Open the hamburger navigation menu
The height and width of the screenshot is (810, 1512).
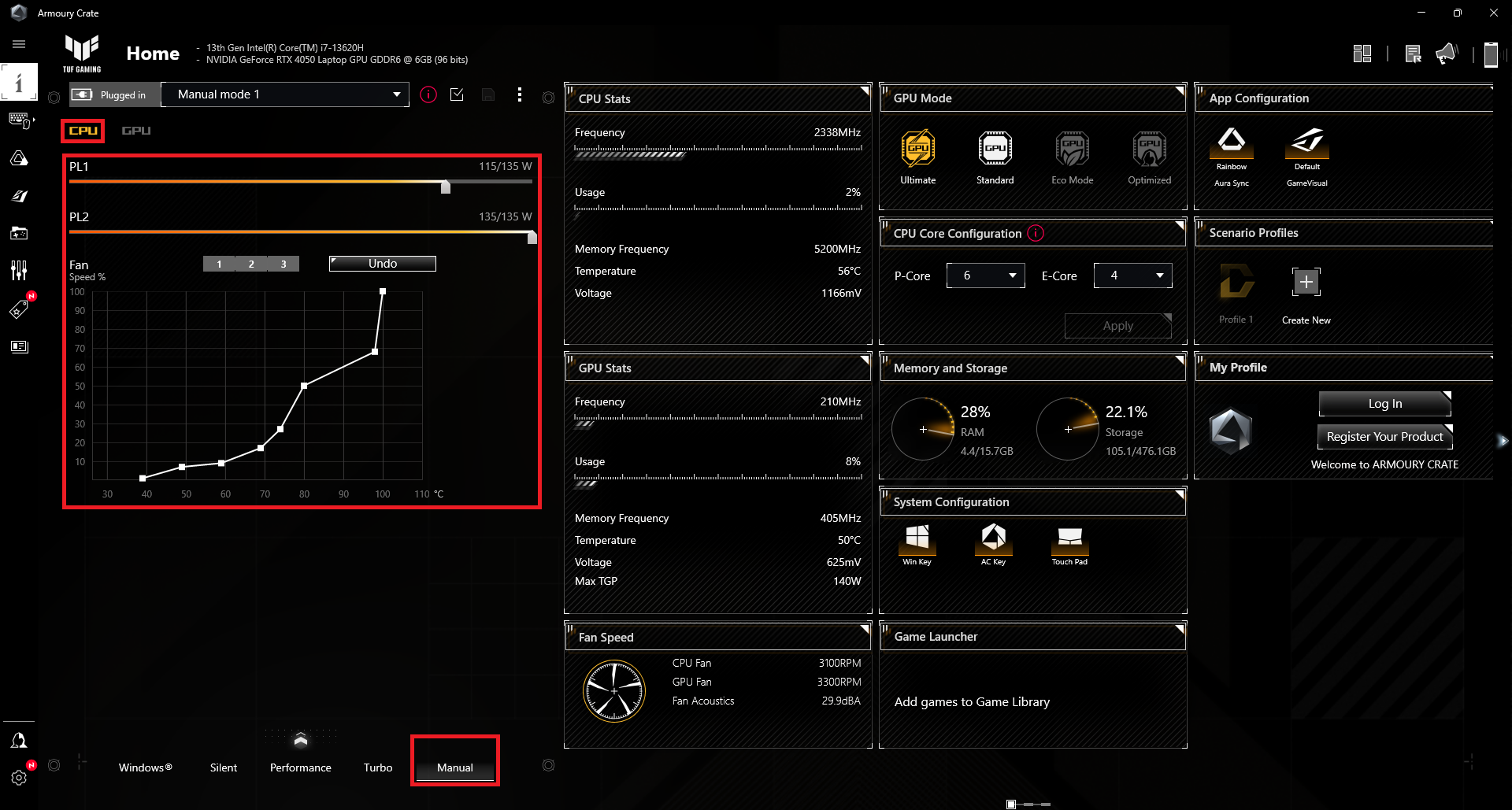(19, 44)
